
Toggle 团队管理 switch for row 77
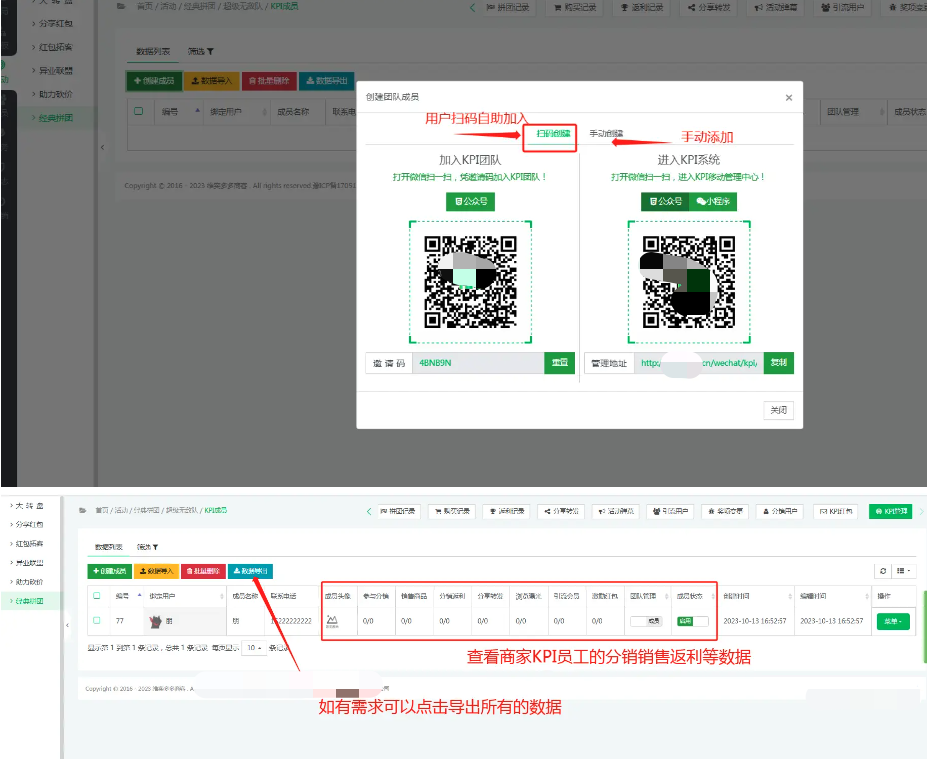(x=645, y=621)
